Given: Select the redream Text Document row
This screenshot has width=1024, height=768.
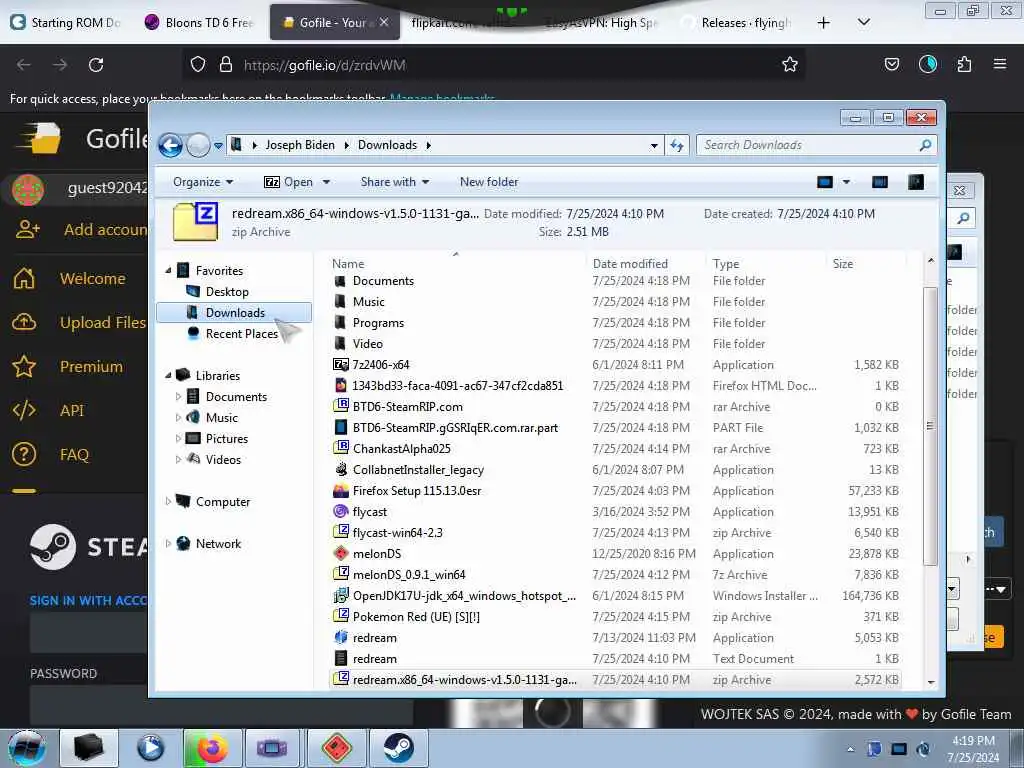Looking at the screenshot, I should pos(616,658).
